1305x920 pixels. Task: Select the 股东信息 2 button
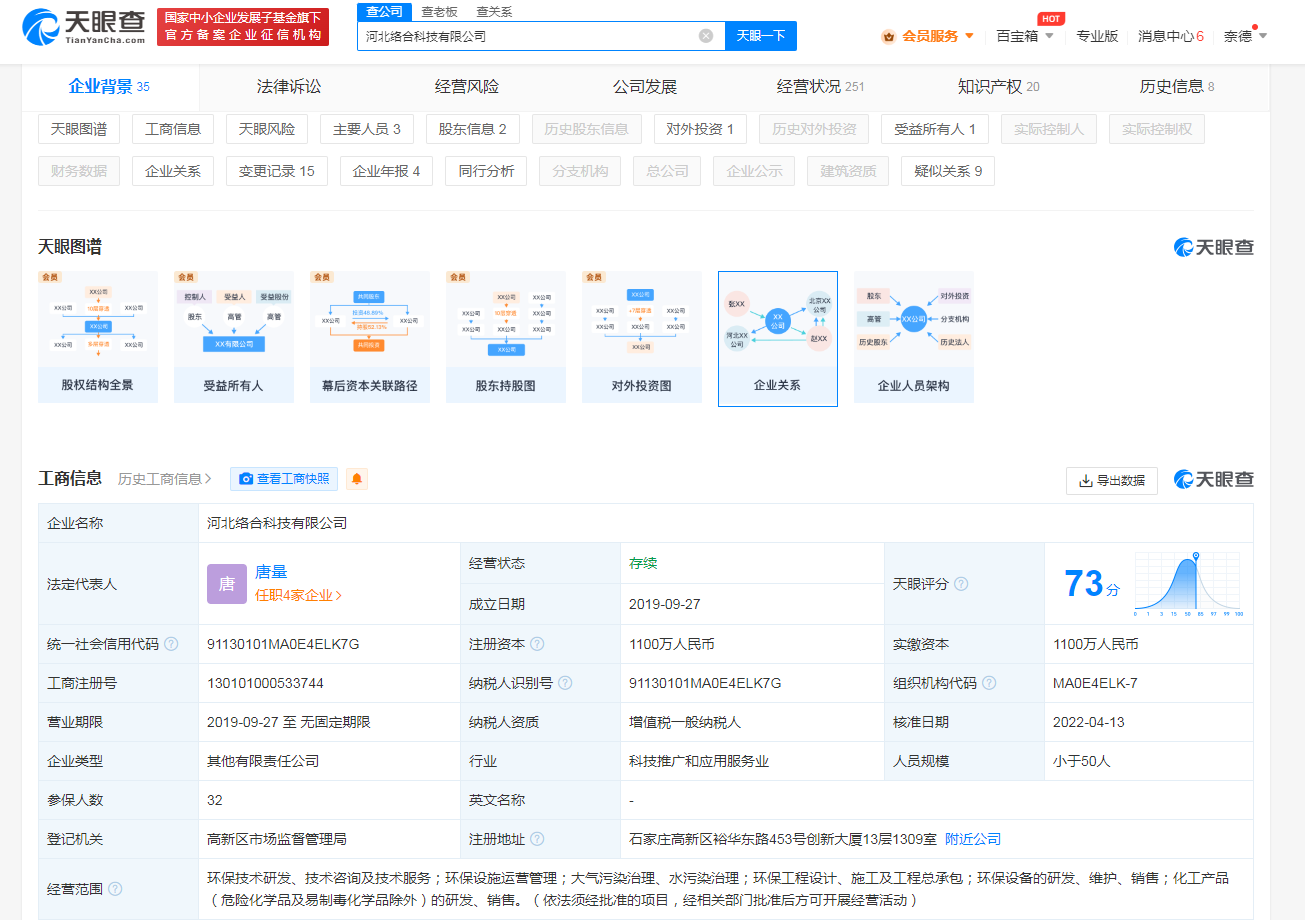pos(473,129)
